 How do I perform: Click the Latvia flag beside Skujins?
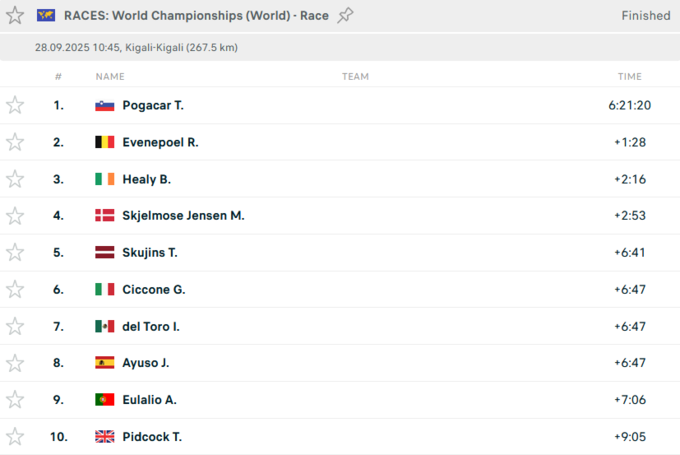[104, 253]
